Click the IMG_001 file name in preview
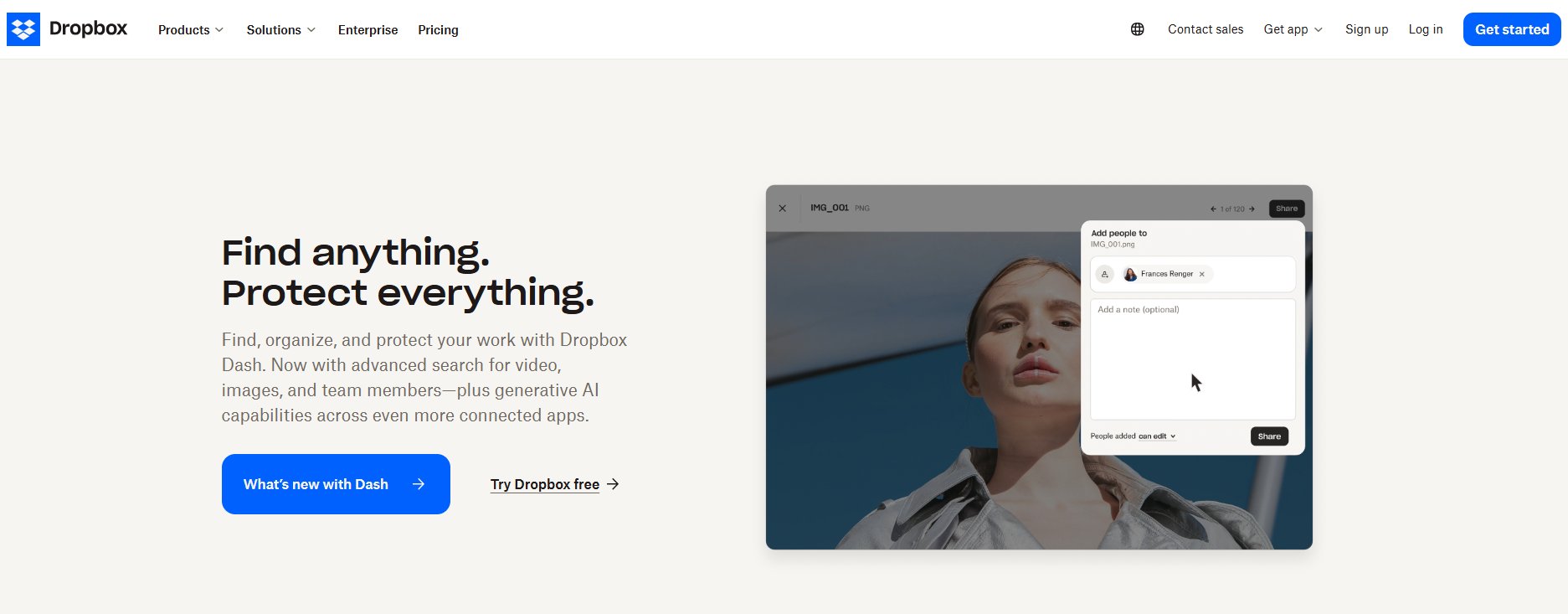1568x614 pixels. pos(829,208)
